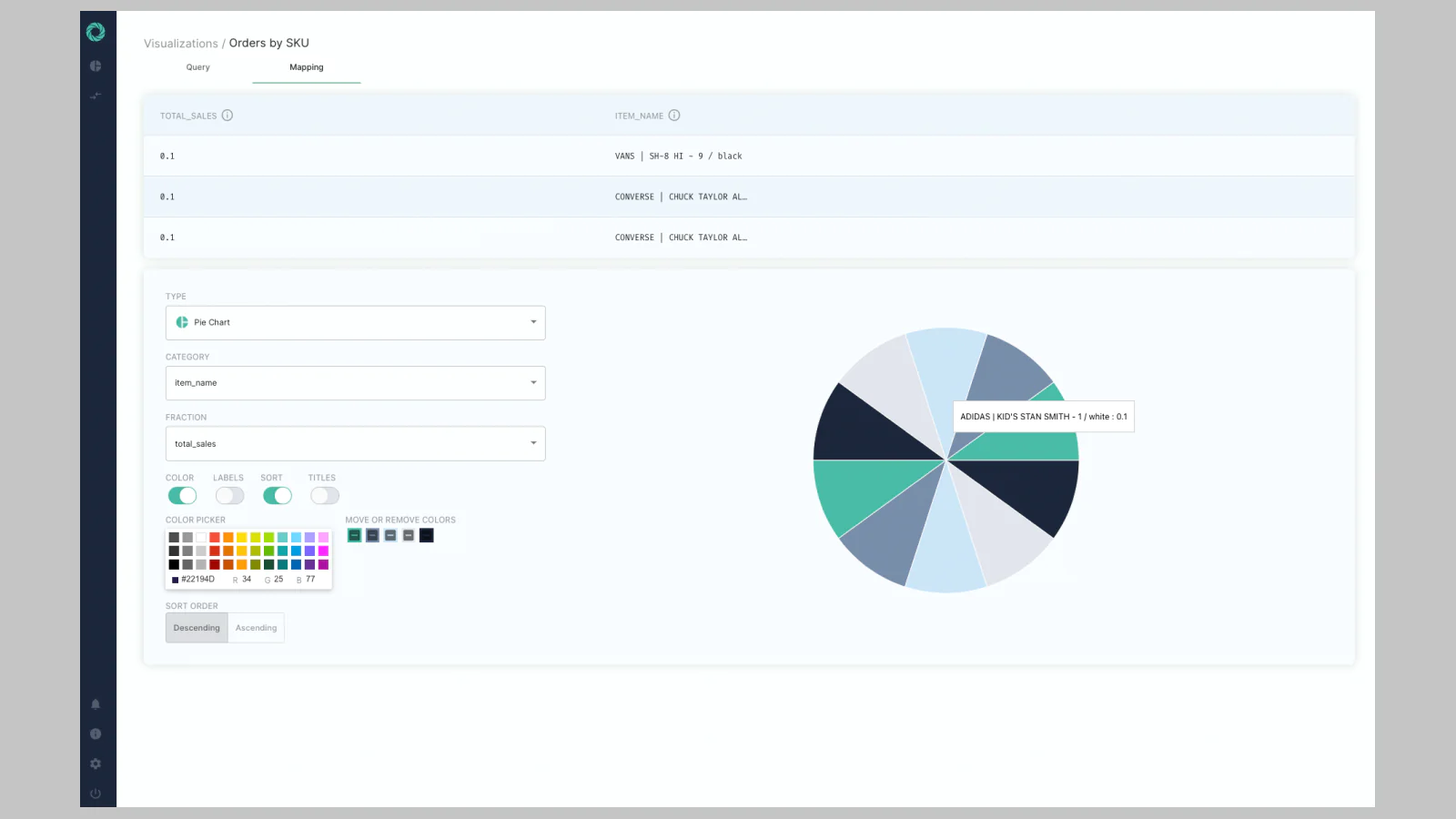Screen dimensions: 1456x819
Task: Open the notifications bell icon
Action: [96, 704]
